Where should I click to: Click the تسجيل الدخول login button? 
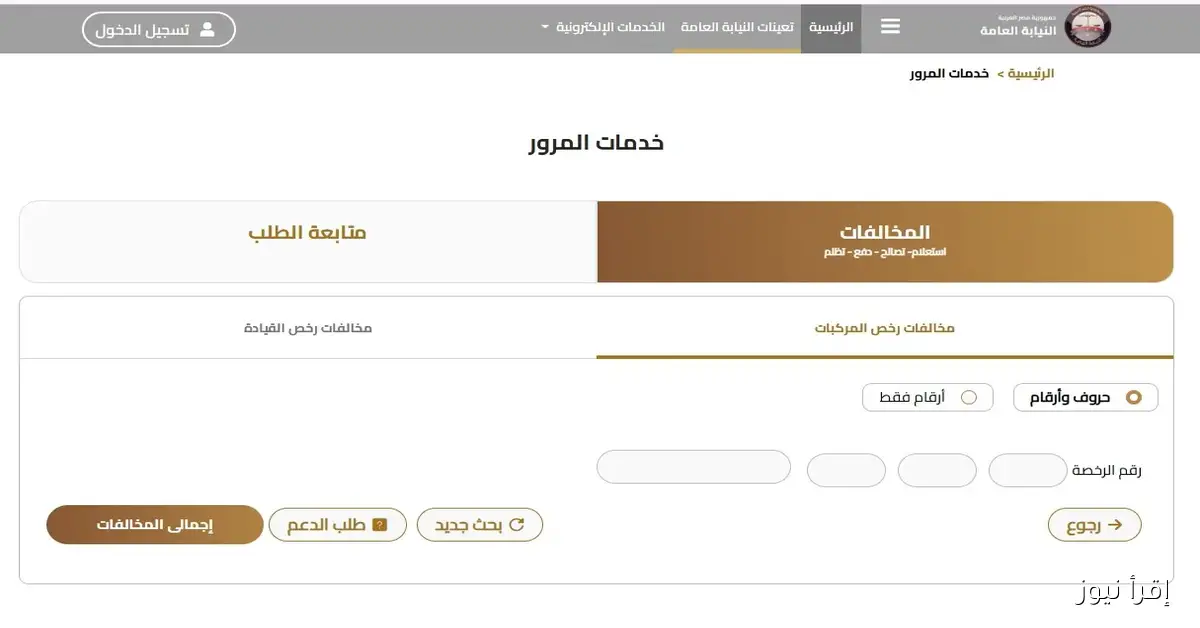coord(158,29)
